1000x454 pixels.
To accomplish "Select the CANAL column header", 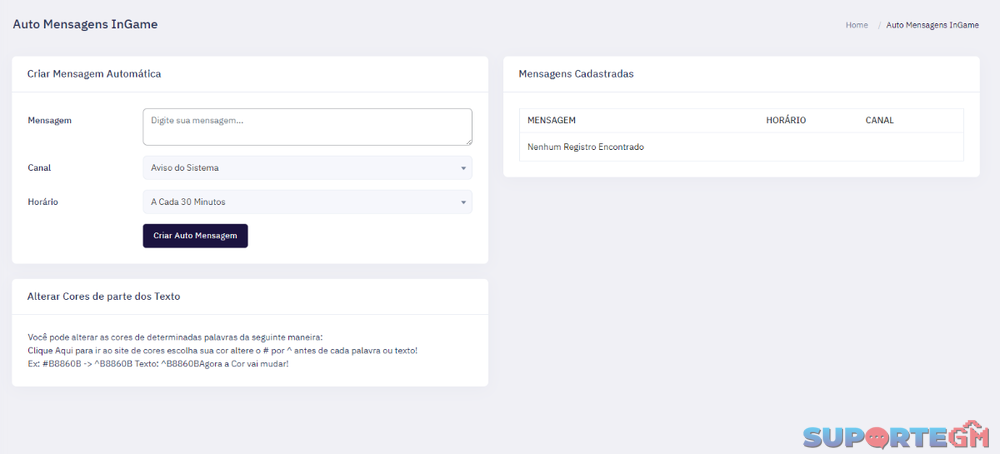I will click(879, 120).
